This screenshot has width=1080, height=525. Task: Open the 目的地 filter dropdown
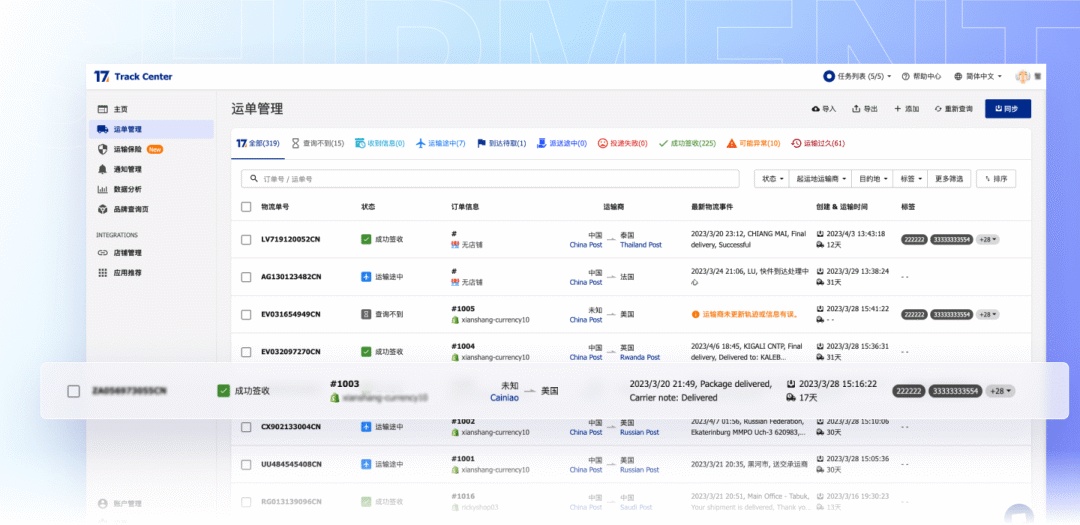pyautogui.click(x=872, y=178)
